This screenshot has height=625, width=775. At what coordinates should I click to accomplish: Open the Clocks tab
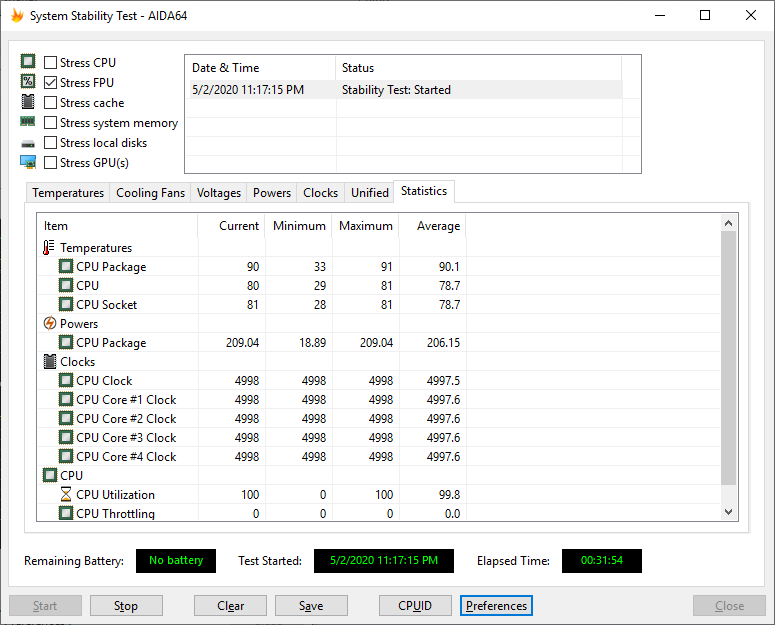pyautogui.click(x=320, y=193)
